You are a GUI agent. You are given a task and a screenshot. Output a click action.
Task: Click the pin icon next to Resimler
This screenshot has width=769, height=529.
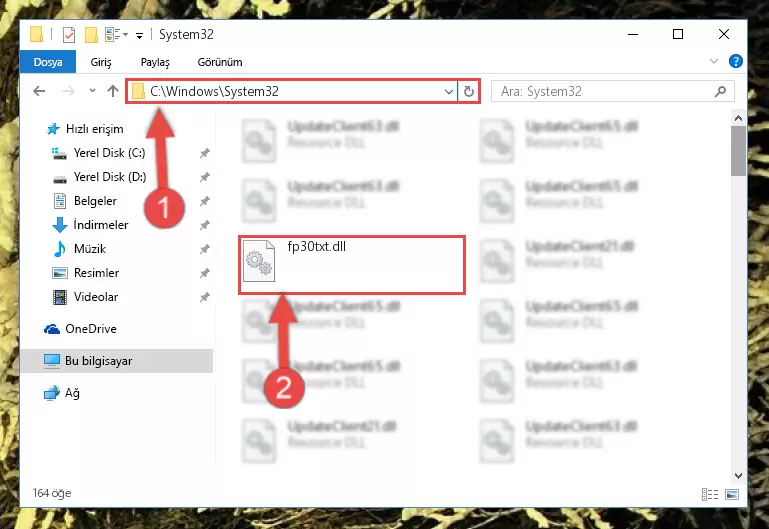tap(205, 273)
